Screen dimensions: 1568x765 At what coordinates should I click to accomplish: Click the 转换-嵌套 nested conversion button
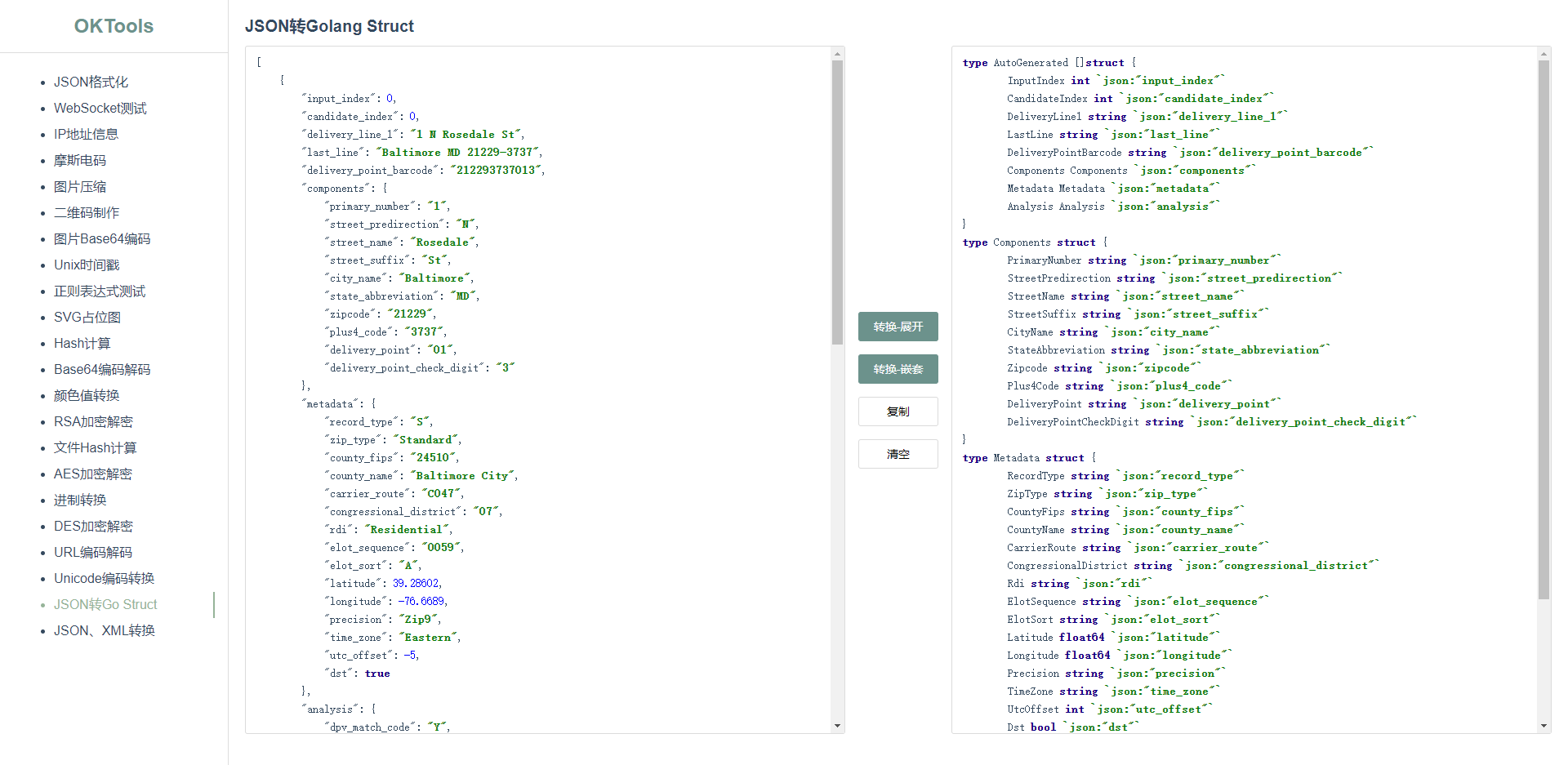click(898, 369)
